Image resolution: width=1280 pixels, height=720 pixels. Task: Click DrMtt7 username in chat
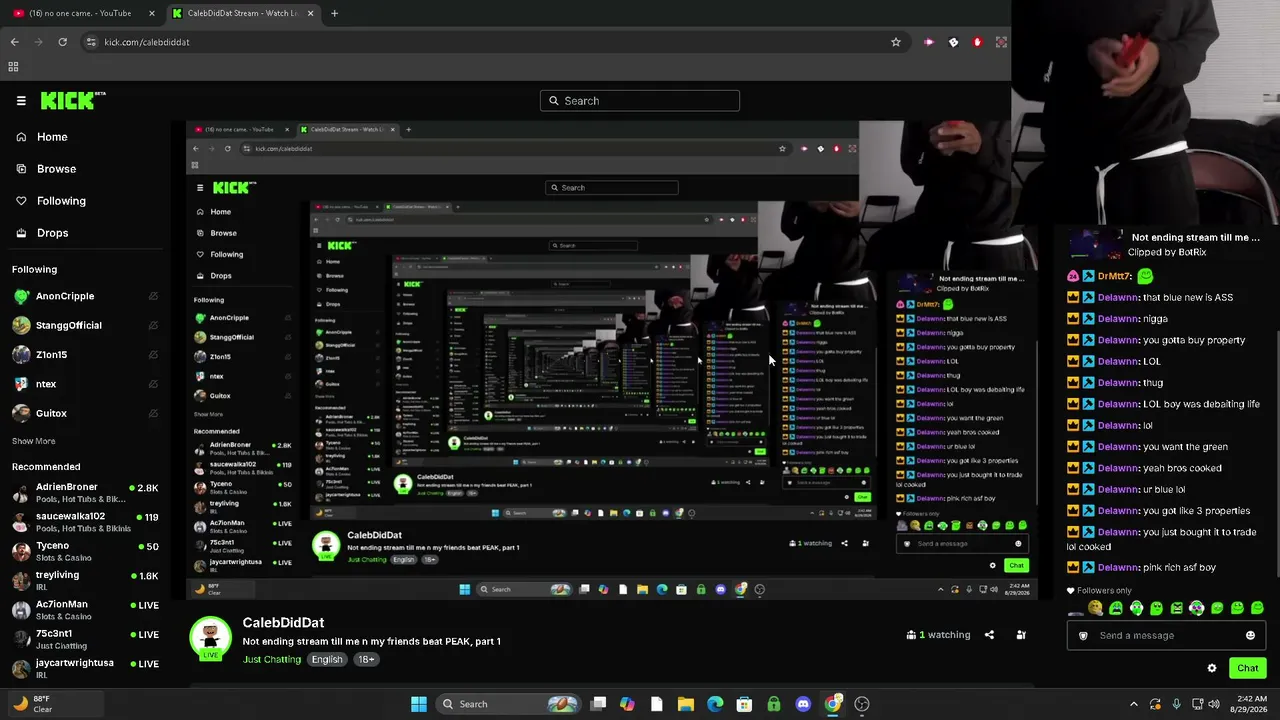pos(1114,276)
